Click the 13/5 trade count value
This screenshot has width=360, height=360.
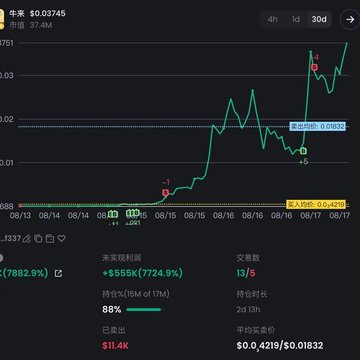246,273
